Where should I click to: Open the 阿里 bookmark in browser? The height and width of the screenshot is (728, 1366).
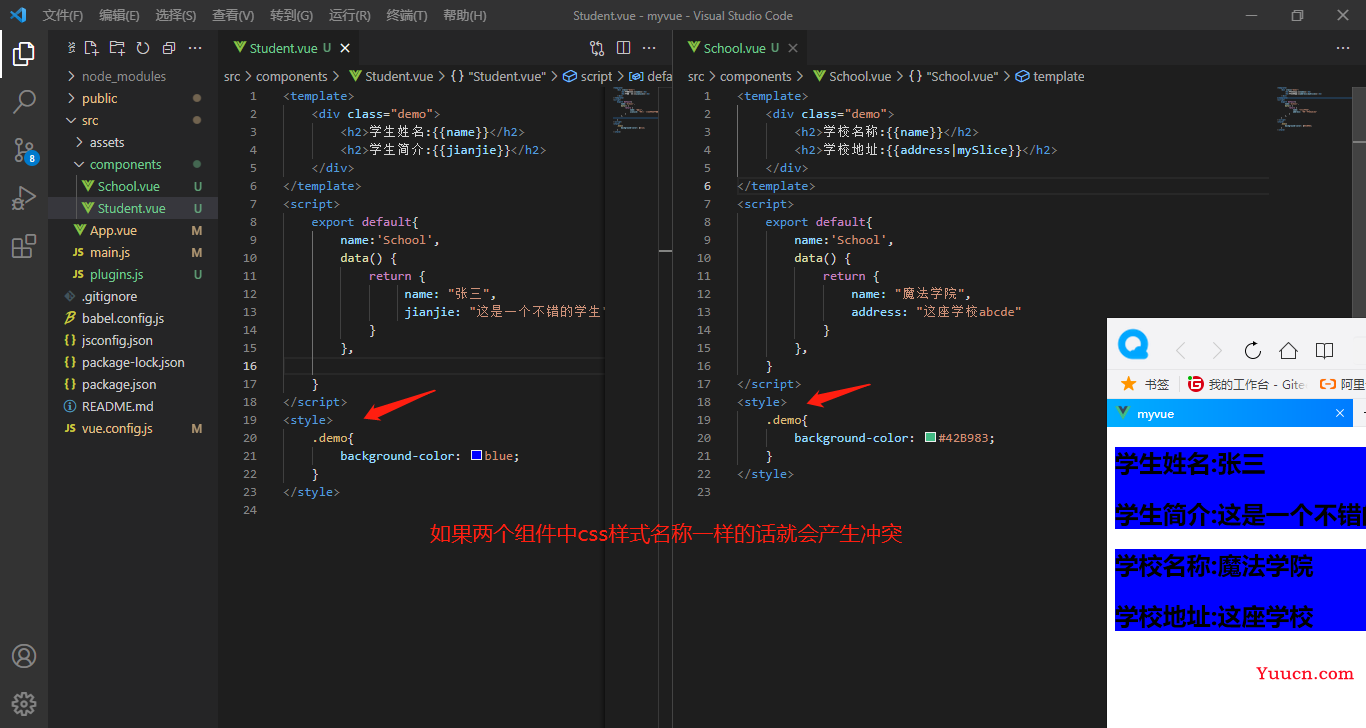point(1343,384)
